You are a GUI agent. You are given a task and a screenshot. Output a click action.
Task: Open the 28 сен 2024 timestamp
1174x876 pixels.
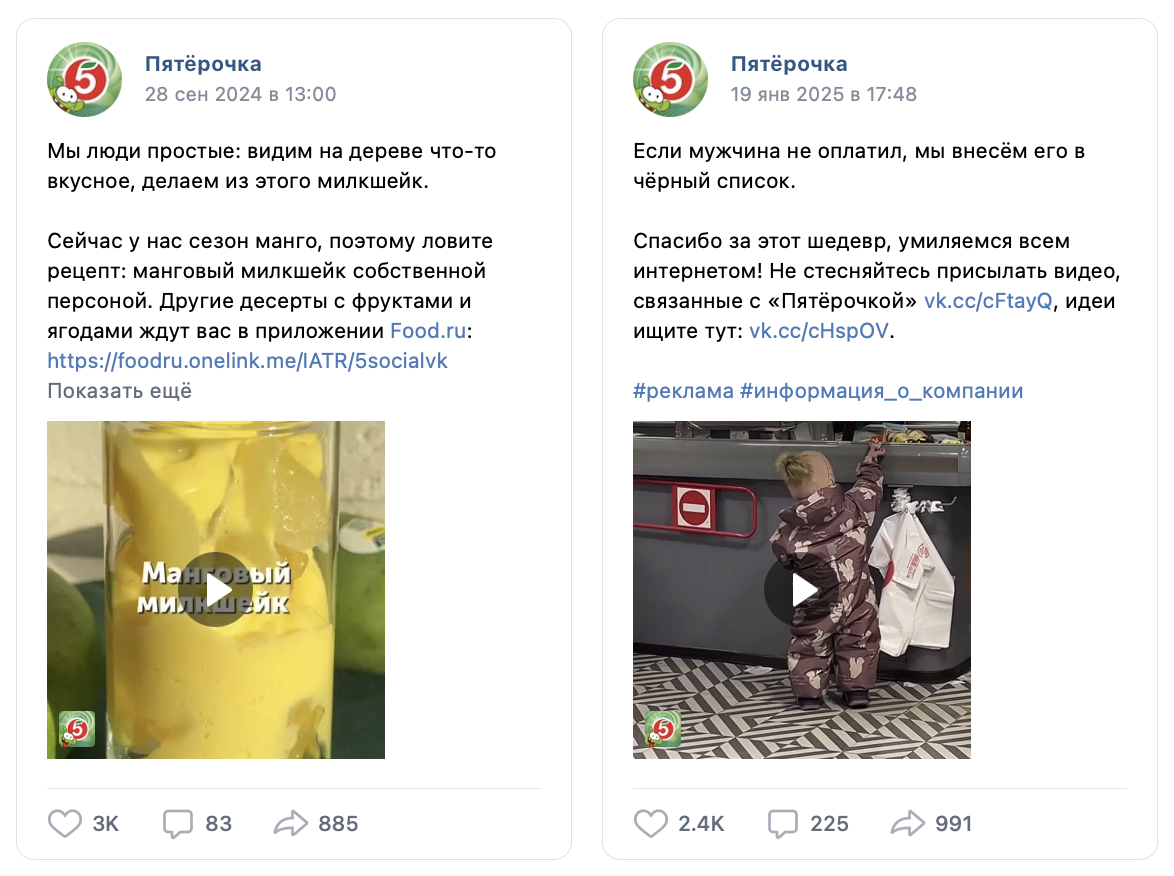click(x=240, y=94)
